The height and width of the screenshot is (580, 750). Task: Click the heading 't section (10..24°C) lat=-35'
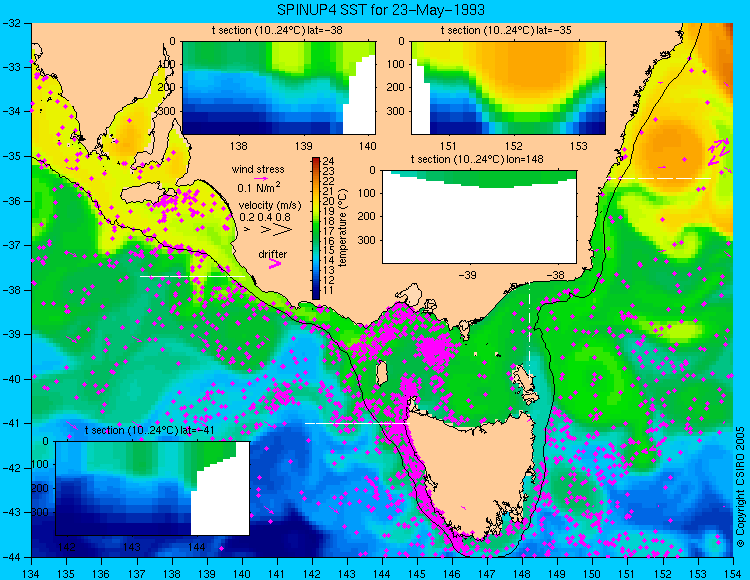point(506,31)
